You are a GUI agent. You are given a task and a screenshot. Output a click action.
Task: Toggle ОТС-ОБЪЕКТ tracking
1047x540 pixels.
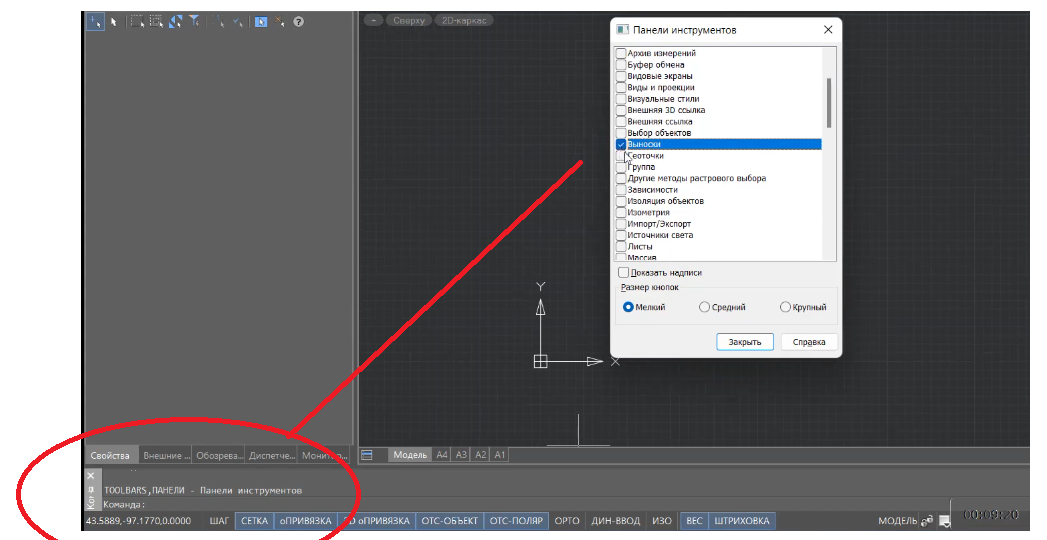click(450, 521)
